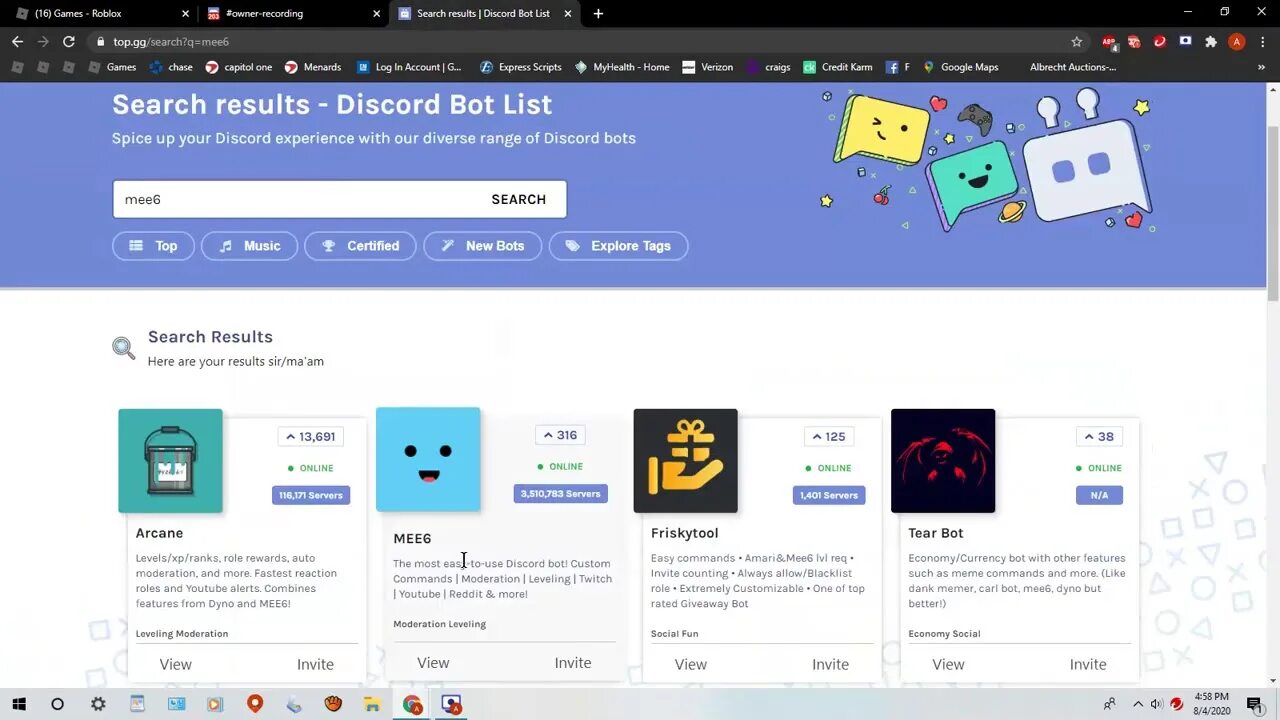Invite the Tear Bot
Screen dimensions: 1280x720
tap(1088, 664)
